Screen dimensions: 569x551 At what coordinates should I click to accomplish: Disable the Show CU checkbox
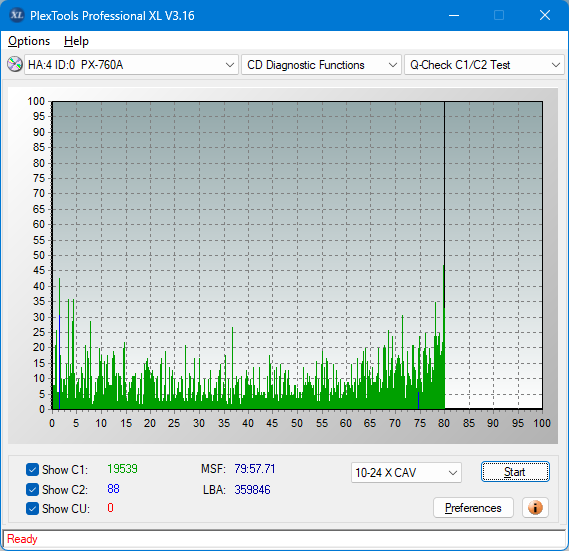tap(32, 509)
